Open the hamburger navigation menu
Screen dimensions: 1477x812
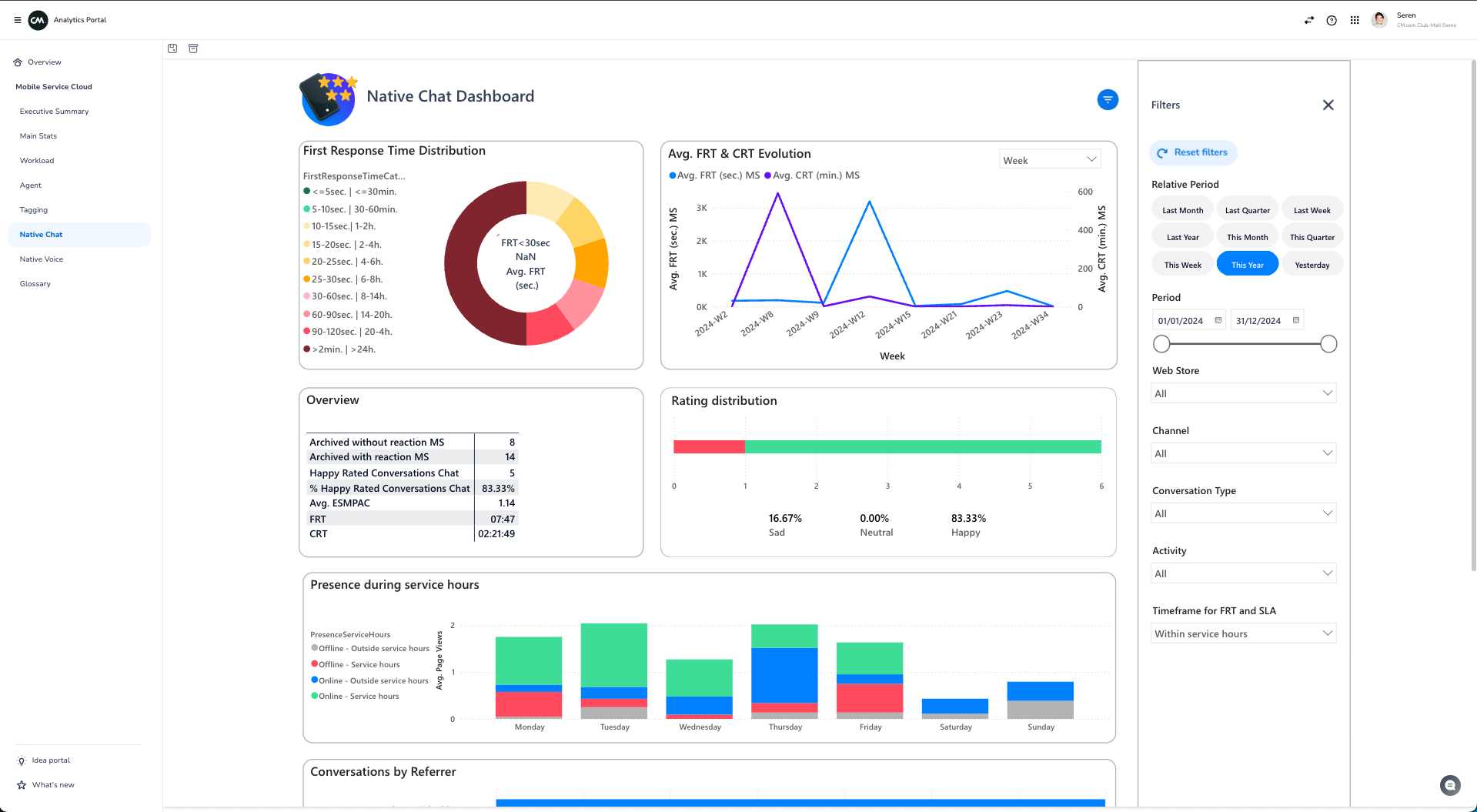pyautogui.click(x=17, y=20)
